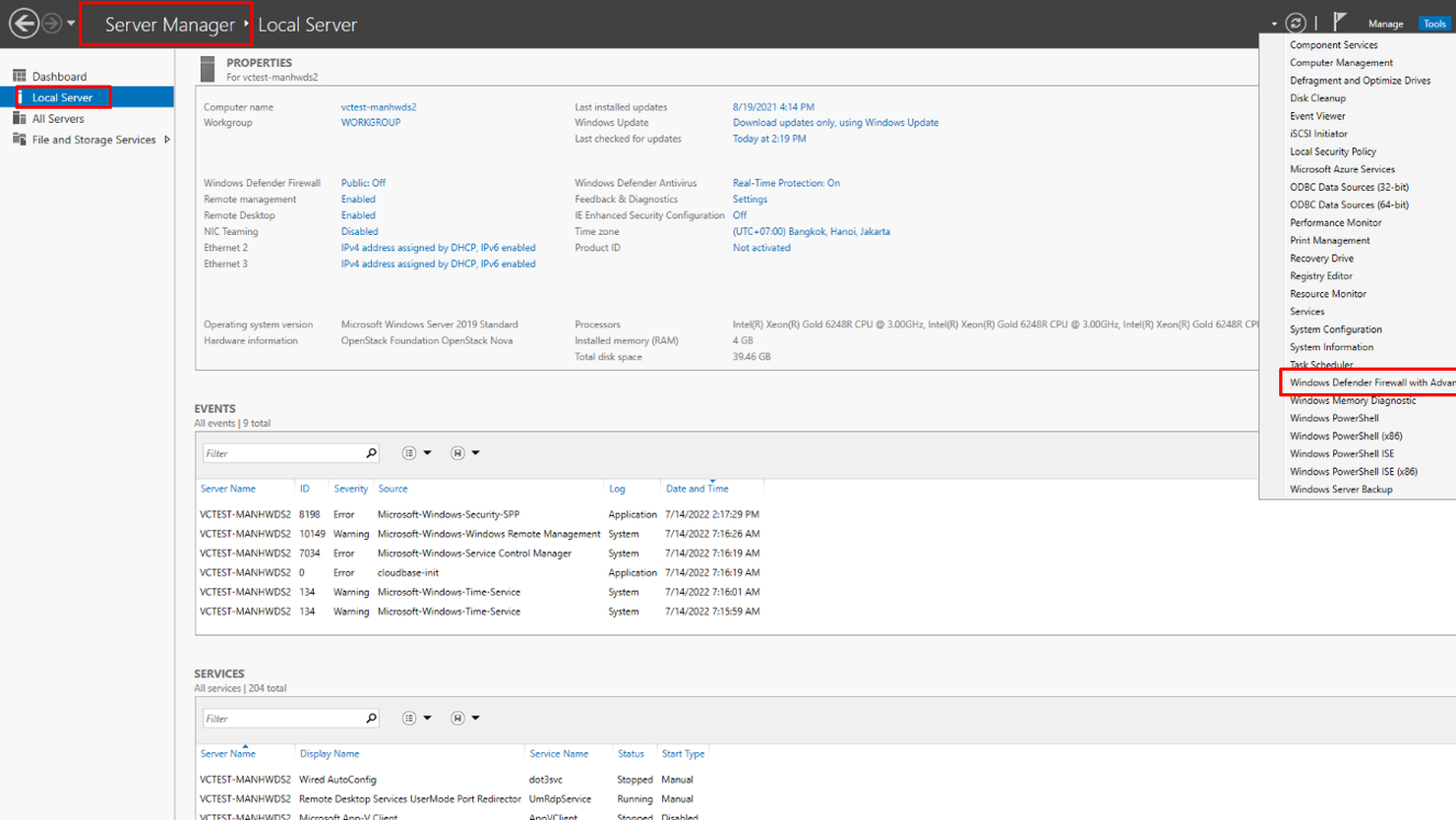Viewport: 1456px width, 820px height.
Task: Click the forward navigation arrow
Action: click(52, 23)
